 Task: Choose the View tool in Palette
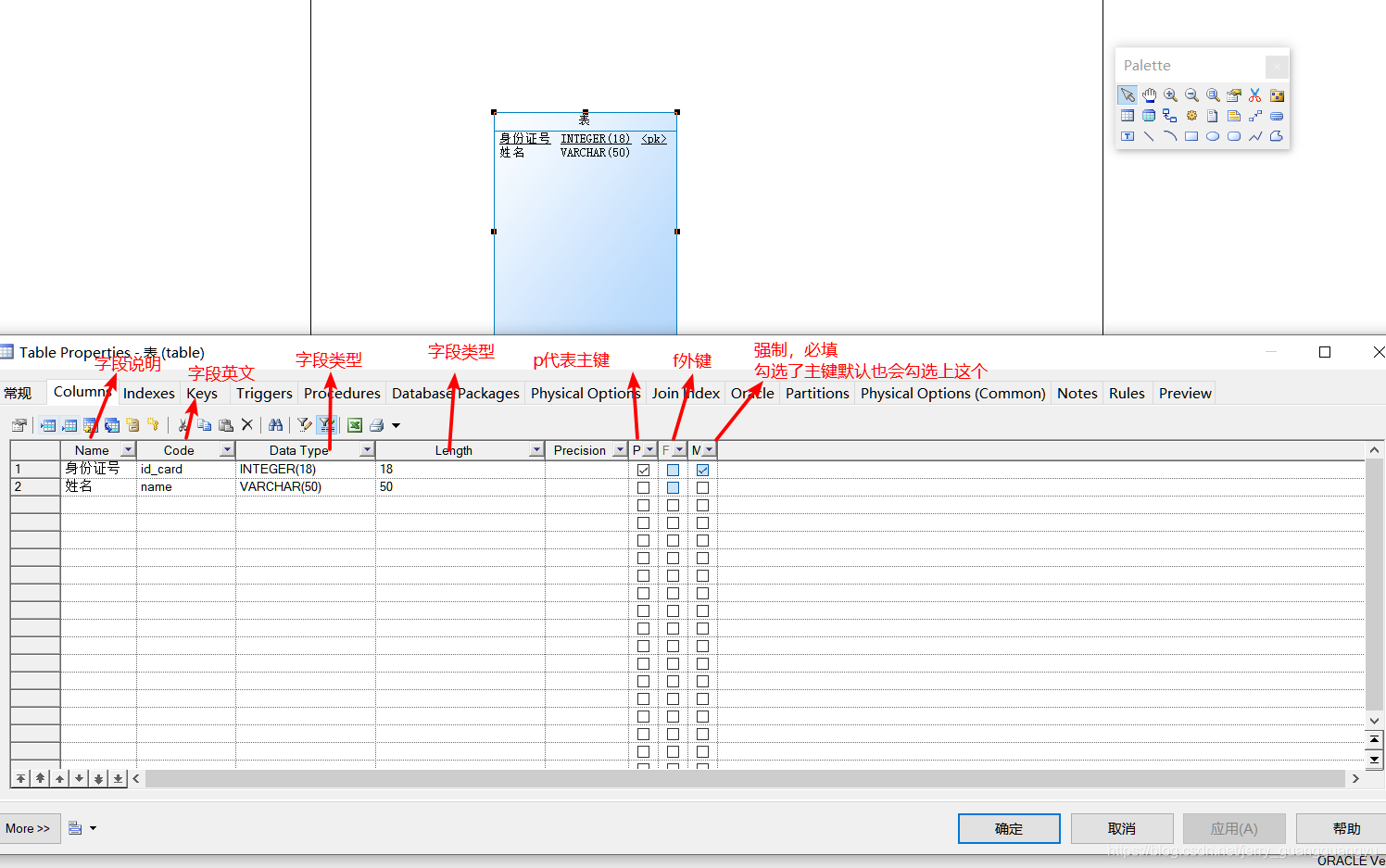(1149, 116)
